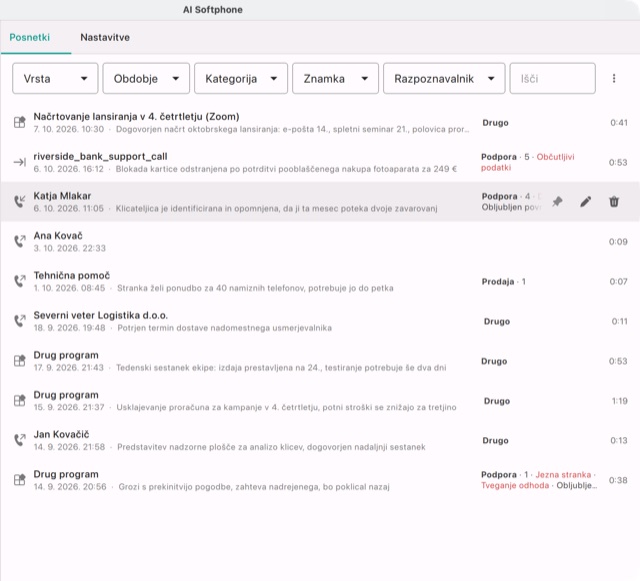The height and width of the screenshot is (581, 640).
Task: Open the Razpoznavalnik dropdown
Action: tap(444, 78)
